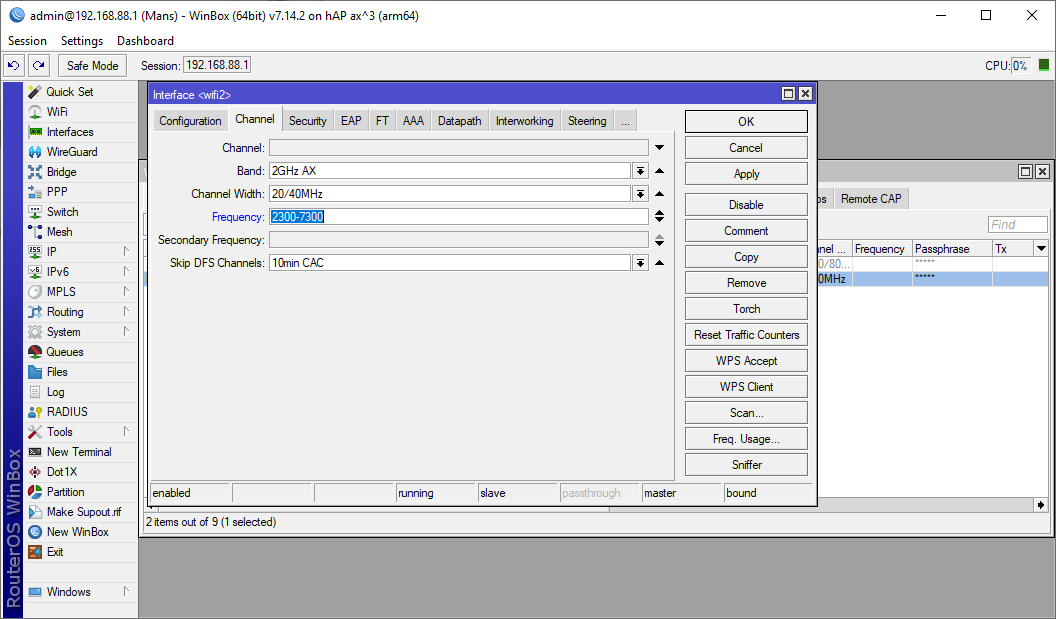
Task: Click the Sniffer button
Action: 746,465
